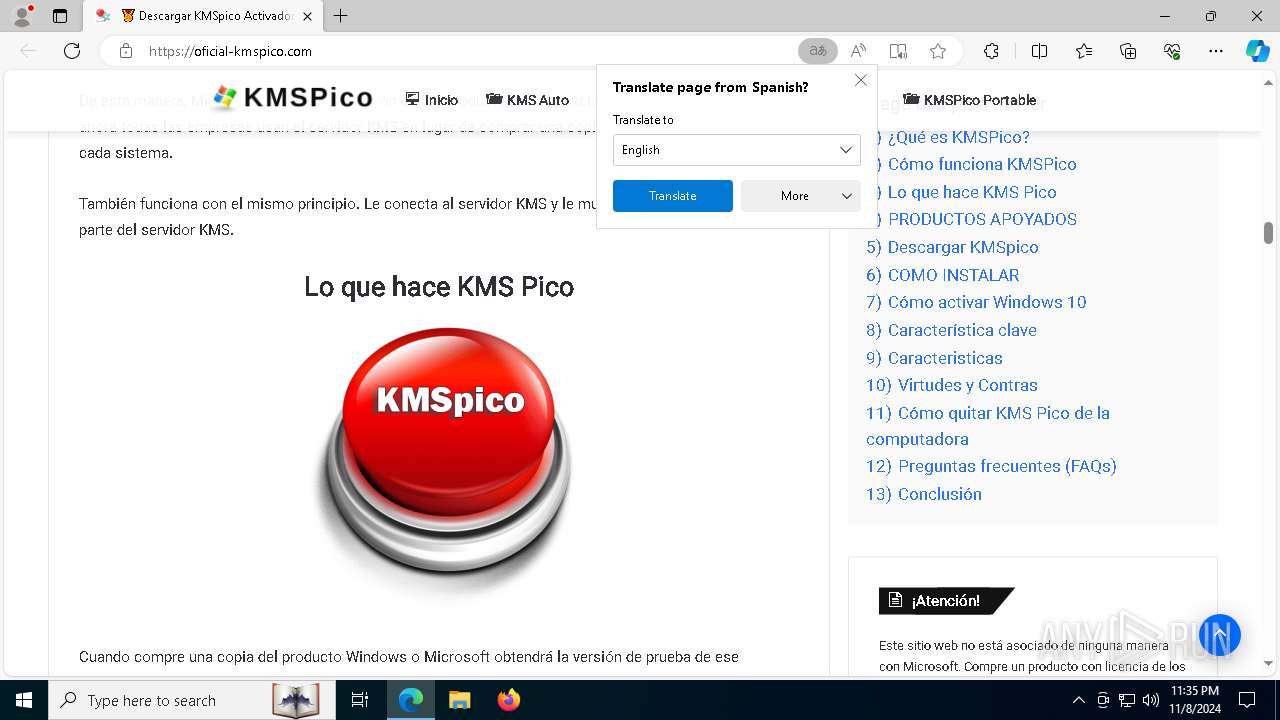Open Microsoft Edge from the taskbar
The image size is (1280, 720).
click(x=411, y=700)
